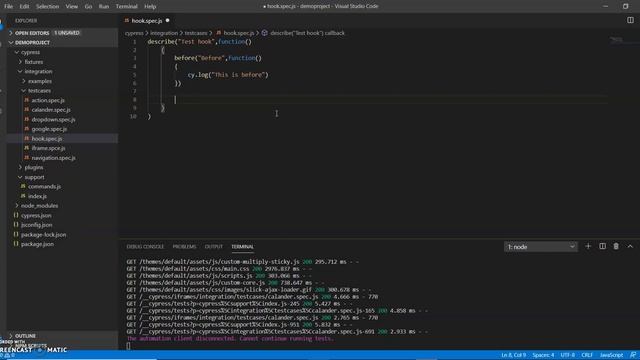Open navigation.spec.js file

53,158
